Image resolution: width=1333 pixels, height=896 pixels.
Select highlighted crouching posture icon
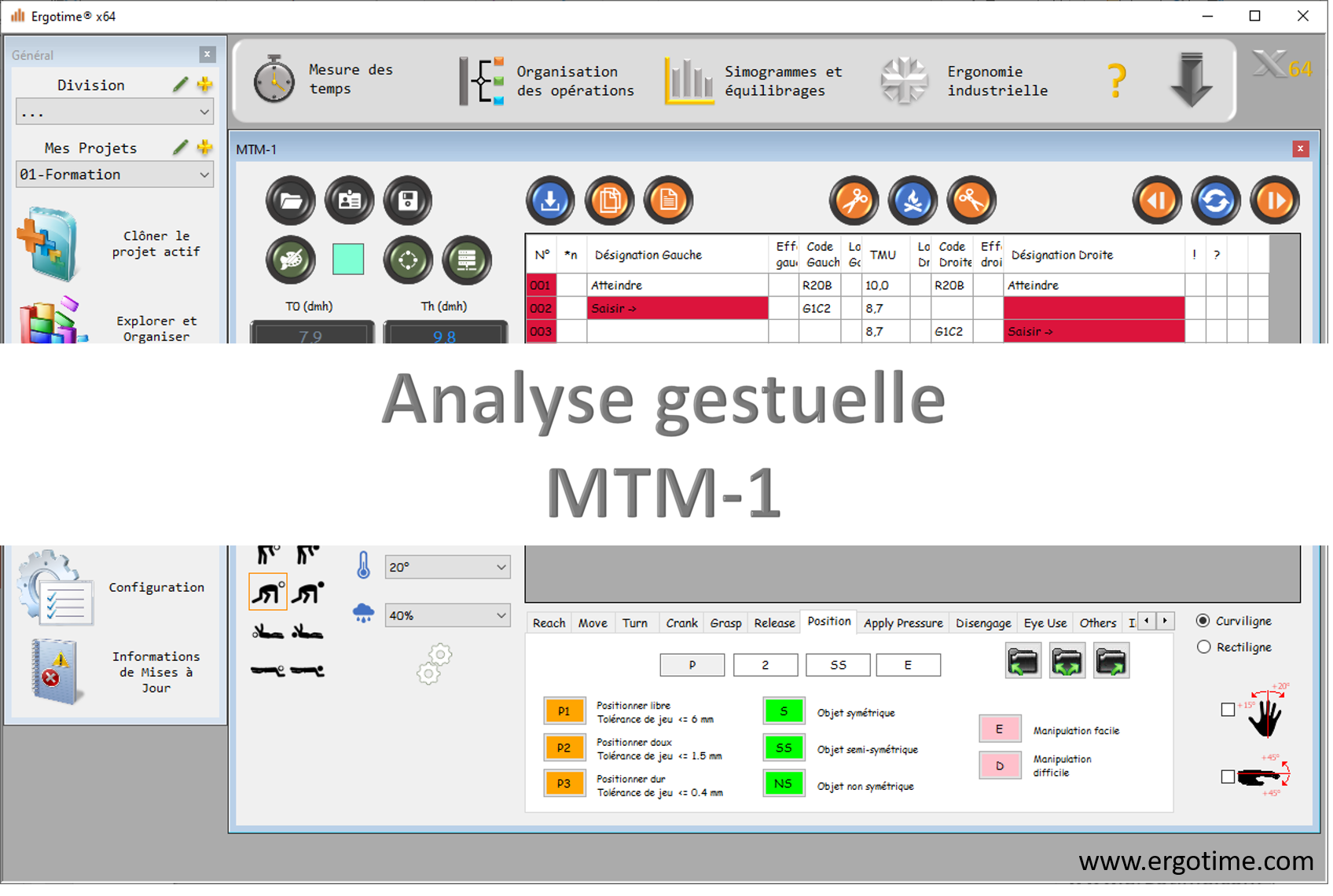point(268,592)
